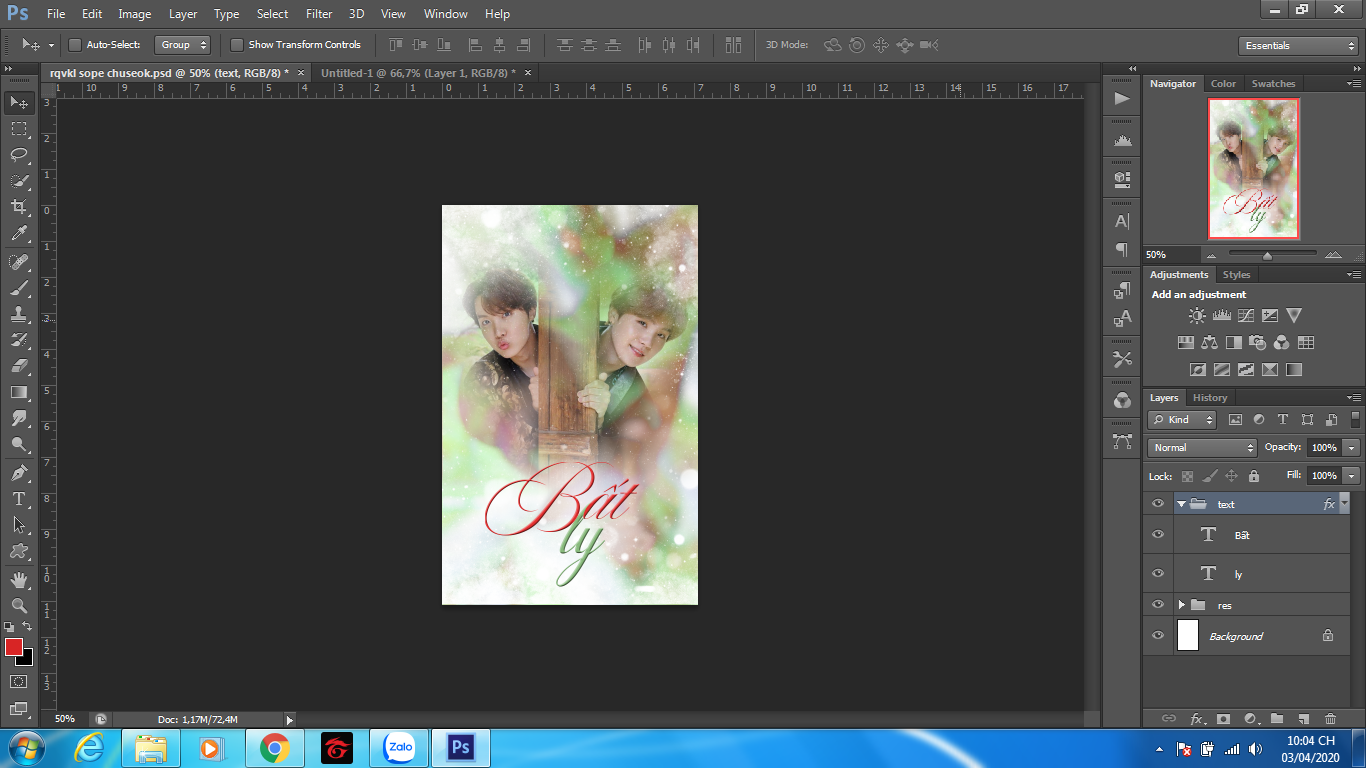Screen dimensions: 1366x768
Task: Open Google Chrome from the taskbar
Action: [274, 747]
